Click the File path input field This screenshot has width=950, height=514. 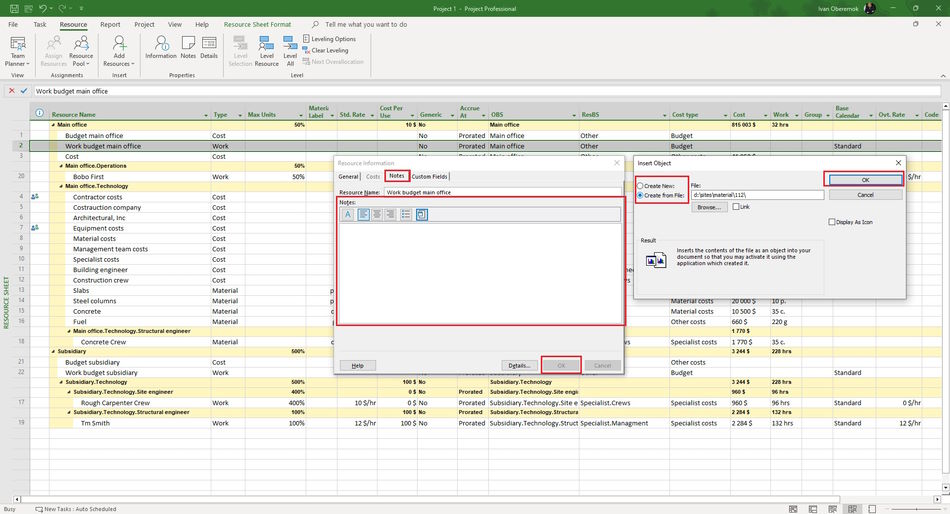(x=757, y=195)
